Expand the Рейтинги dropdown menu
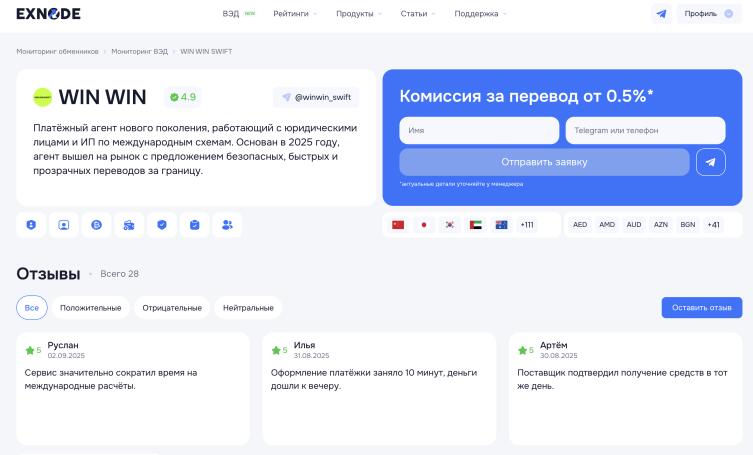 coord(295,14)
